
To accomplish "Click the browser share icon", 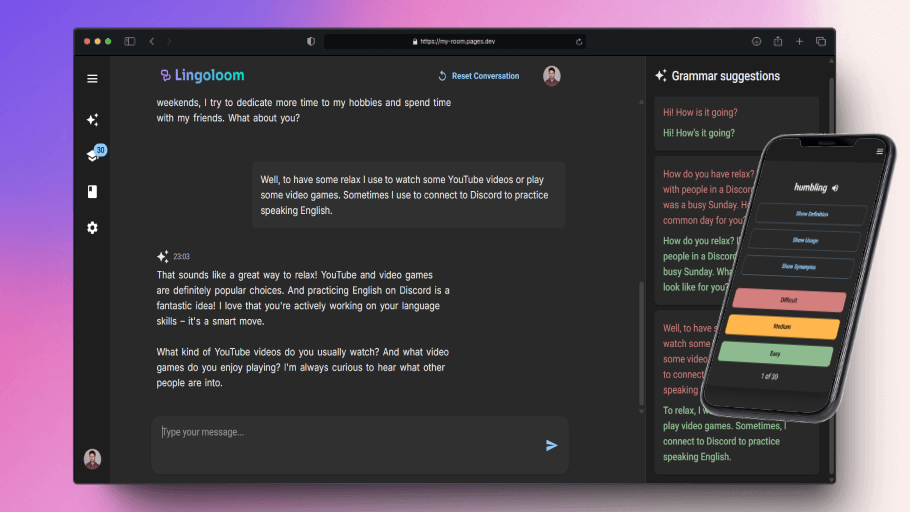I will coord(778,41).
